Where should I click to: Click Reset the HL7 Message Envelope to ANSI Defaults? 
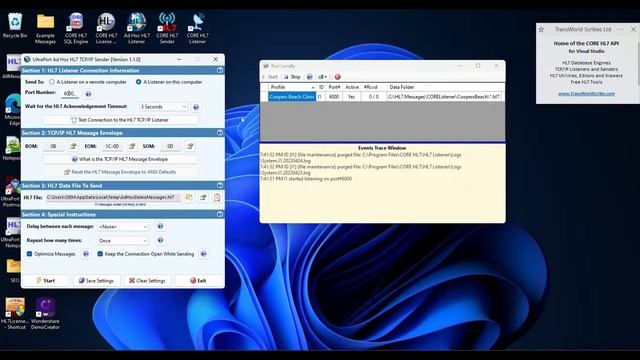120,172
